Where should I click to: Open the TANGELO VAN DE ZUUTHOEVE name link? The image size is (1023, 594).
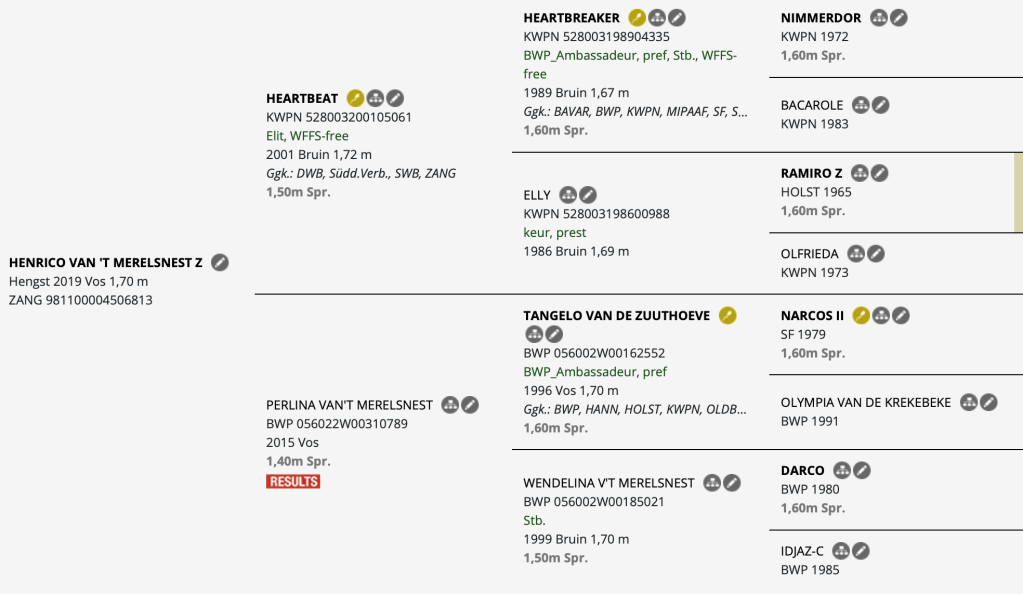(616, 315)
